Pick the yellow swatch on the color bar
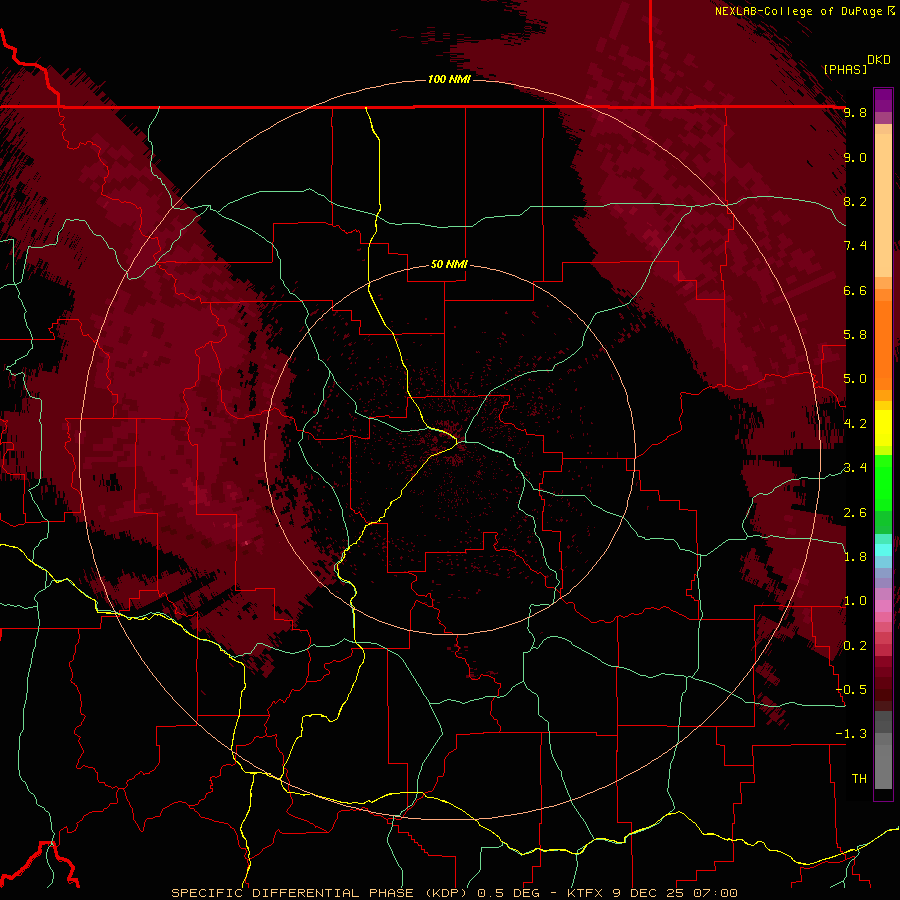The width and height of the screenshot is (900, 900). click(883, 428)
